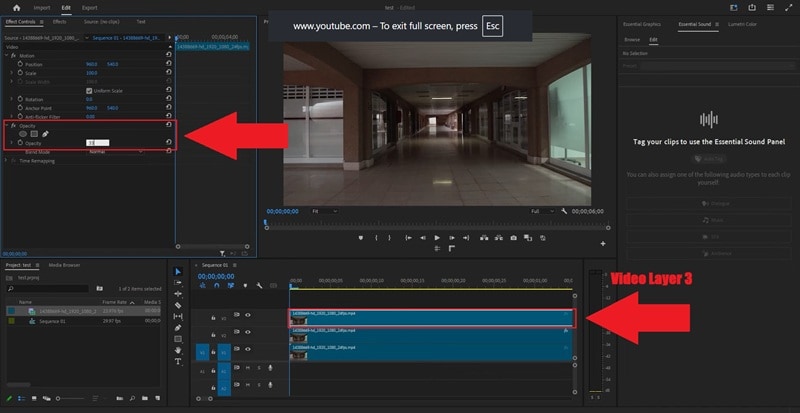The height and width of the screenshot is (413, 800).
Task: Expand the Scale property
Action: pos(12,73)
